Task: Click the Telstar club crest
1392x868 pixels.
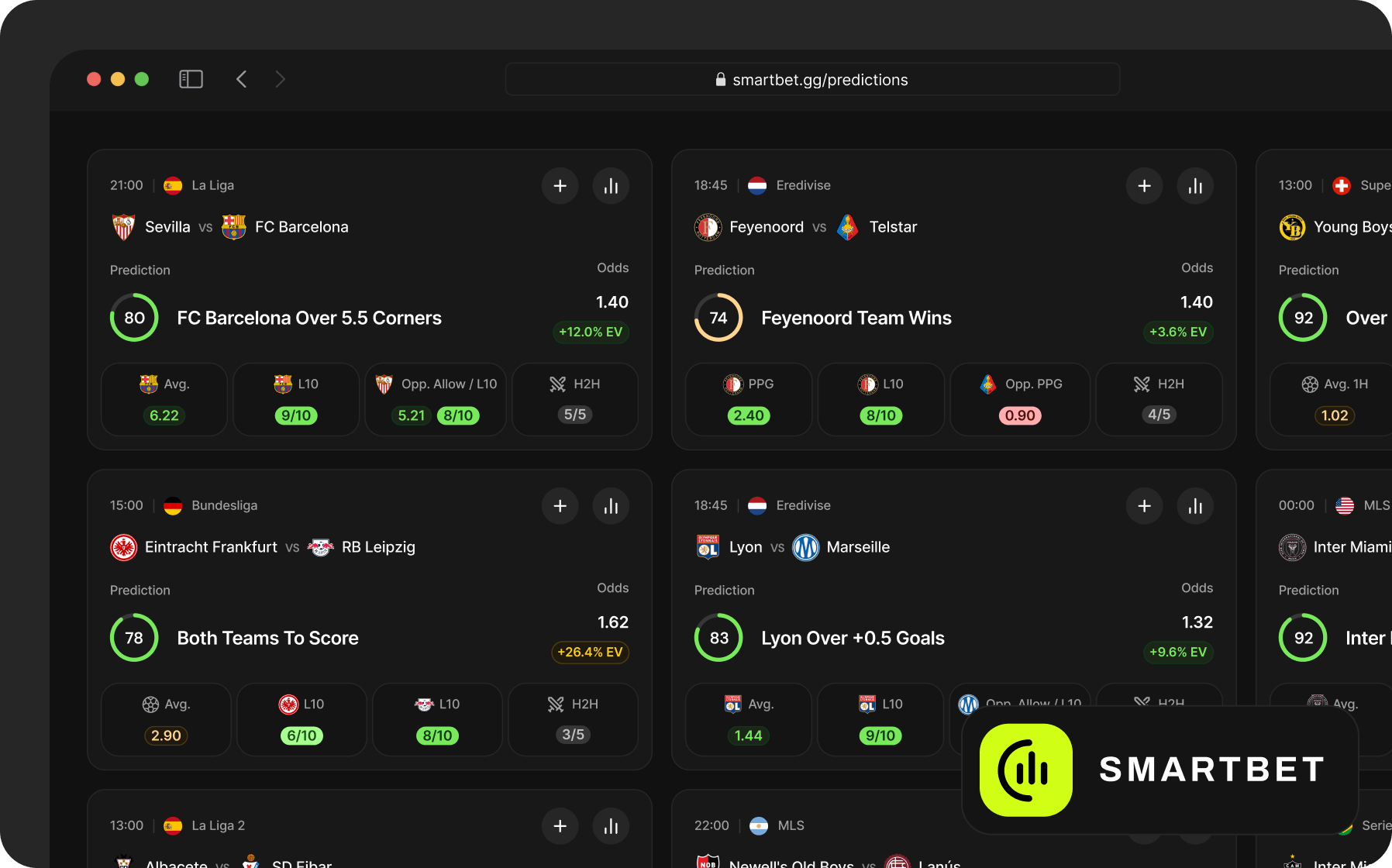Action: [x=848, y=227]
